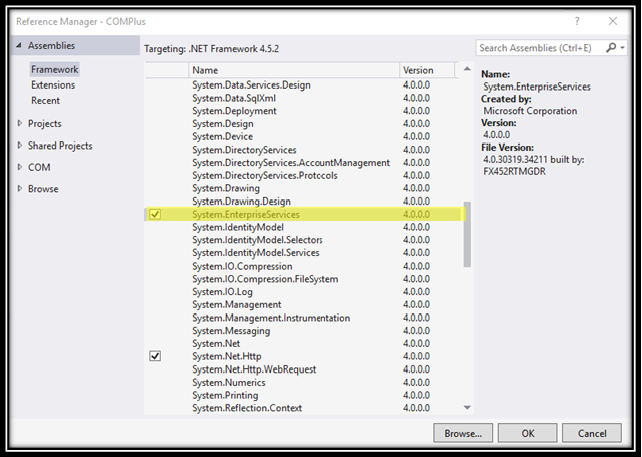Select System.Drawing.Design row
Viewport: 642px width, 457px height.
coord(305,201)
